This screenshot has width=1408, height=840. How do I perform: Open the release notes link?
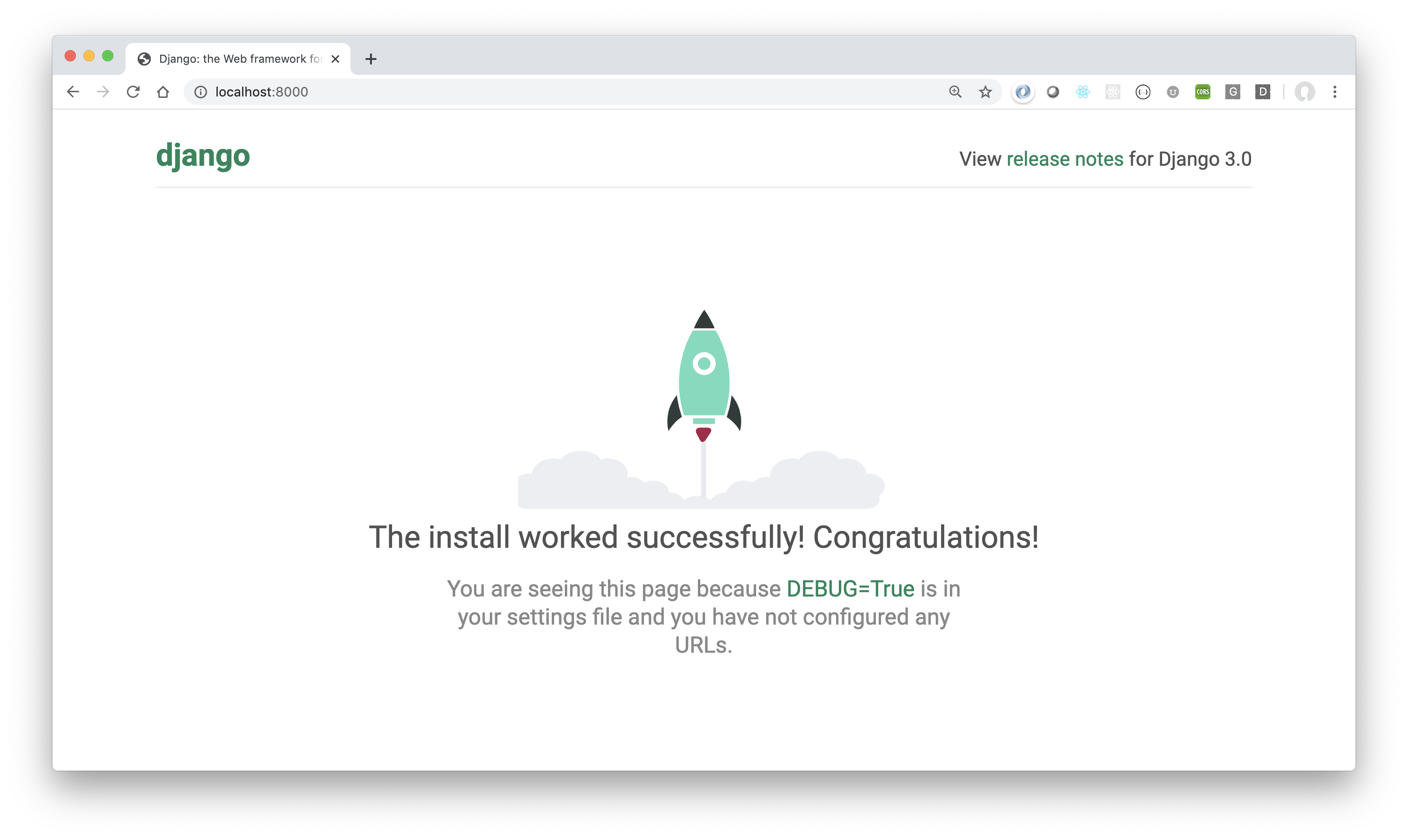click(1064, 159)
